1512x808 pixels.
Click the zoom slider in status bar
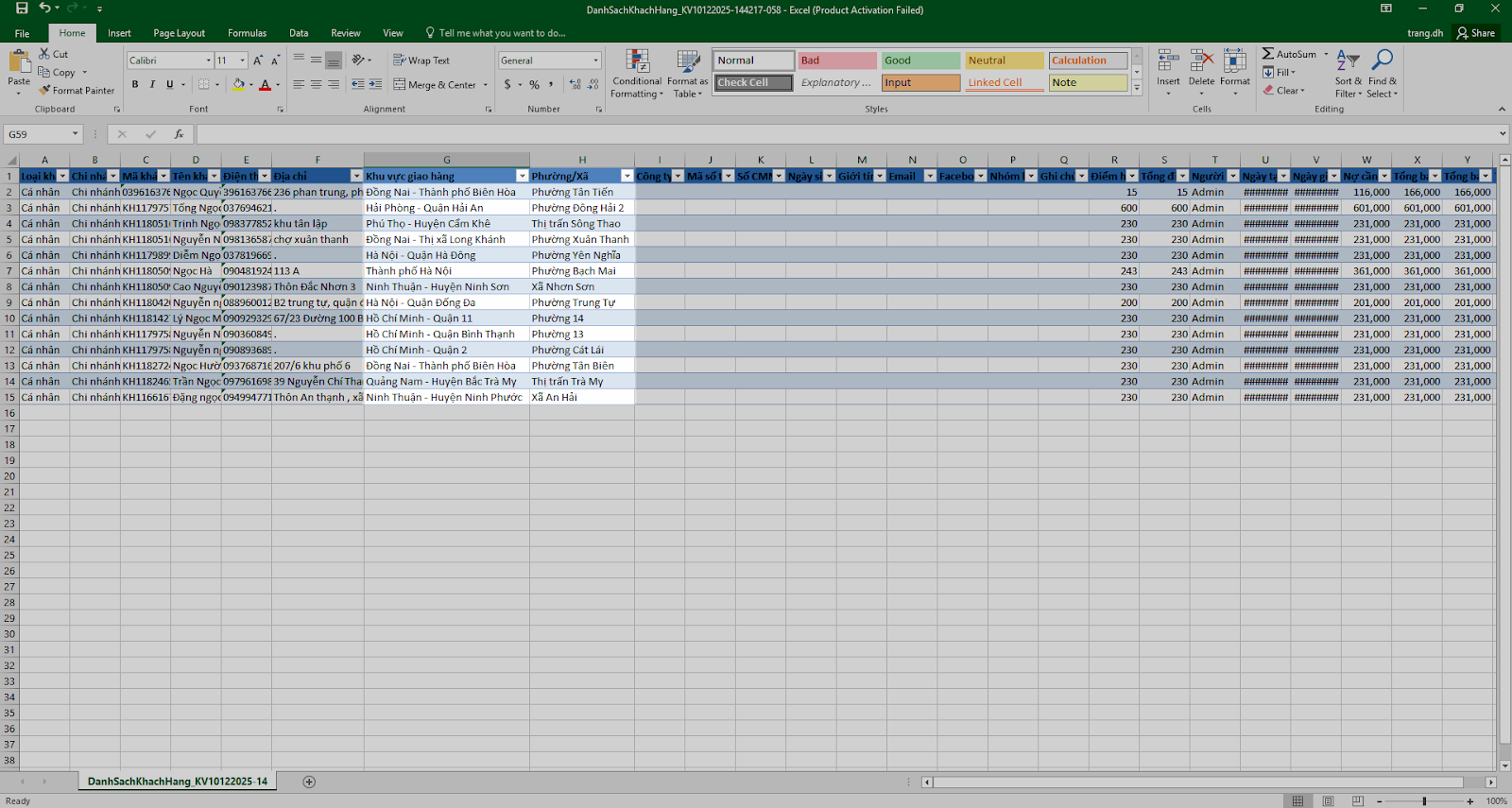(x=1424, y=801)
